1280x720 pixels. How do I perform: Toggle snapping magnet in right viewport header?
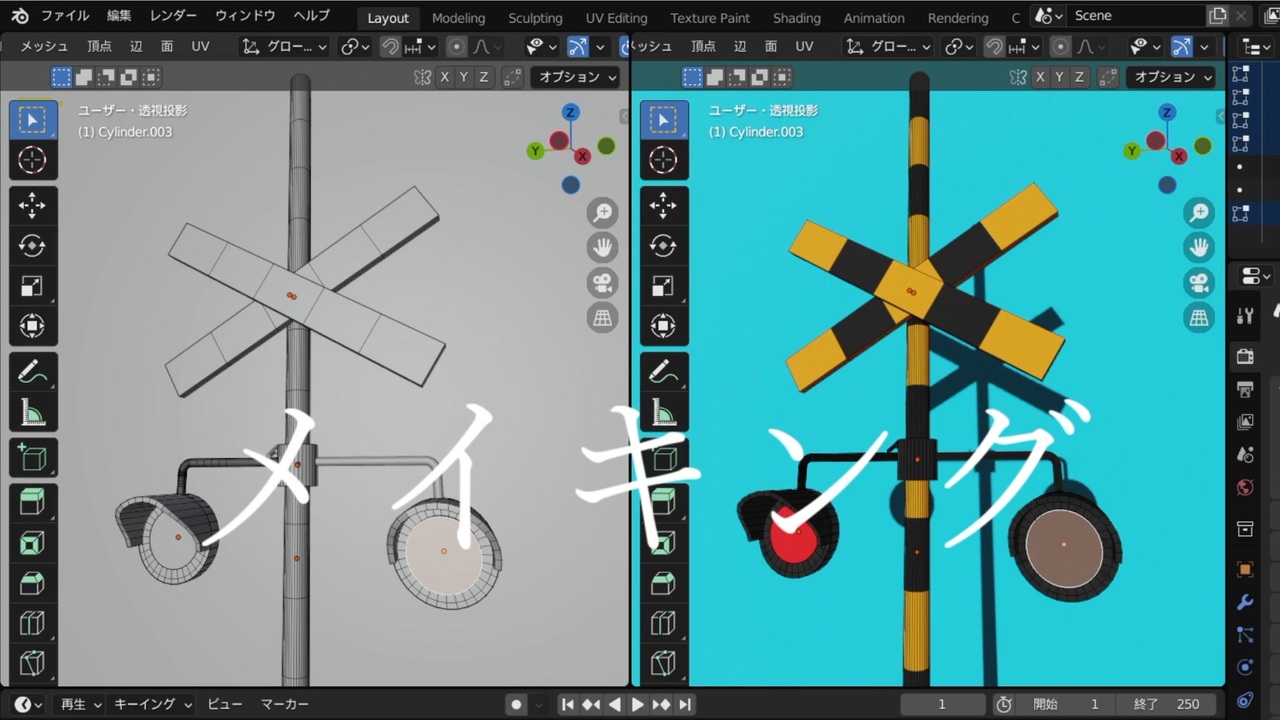tap(994, 47)
